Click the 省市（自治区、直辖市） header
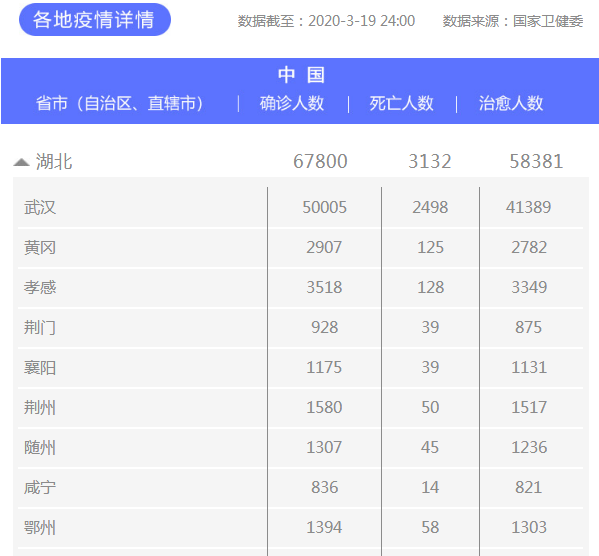This screenshot has width=599, height=556. [120, 104]
